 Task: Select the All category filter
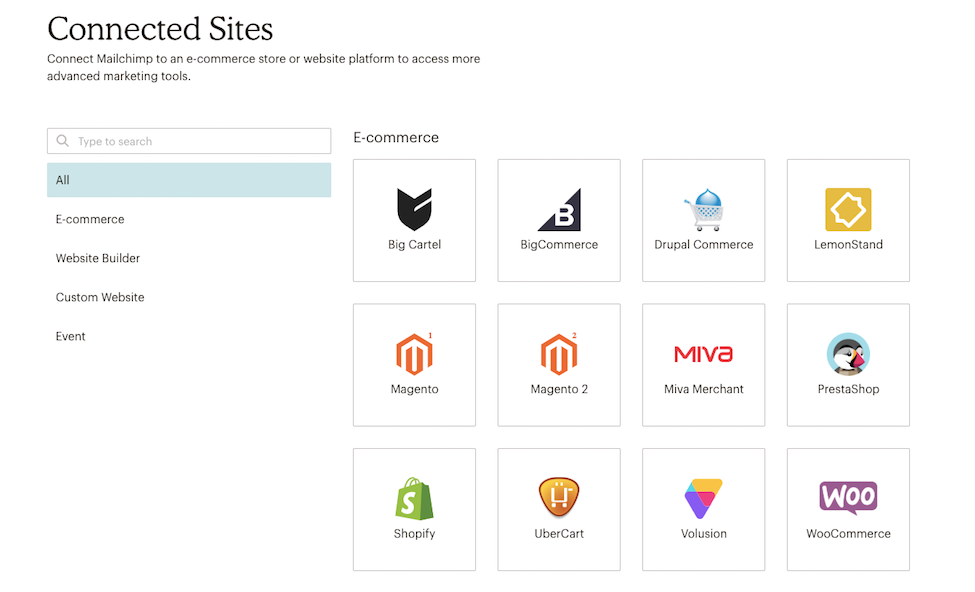click(x=189, y=180)
